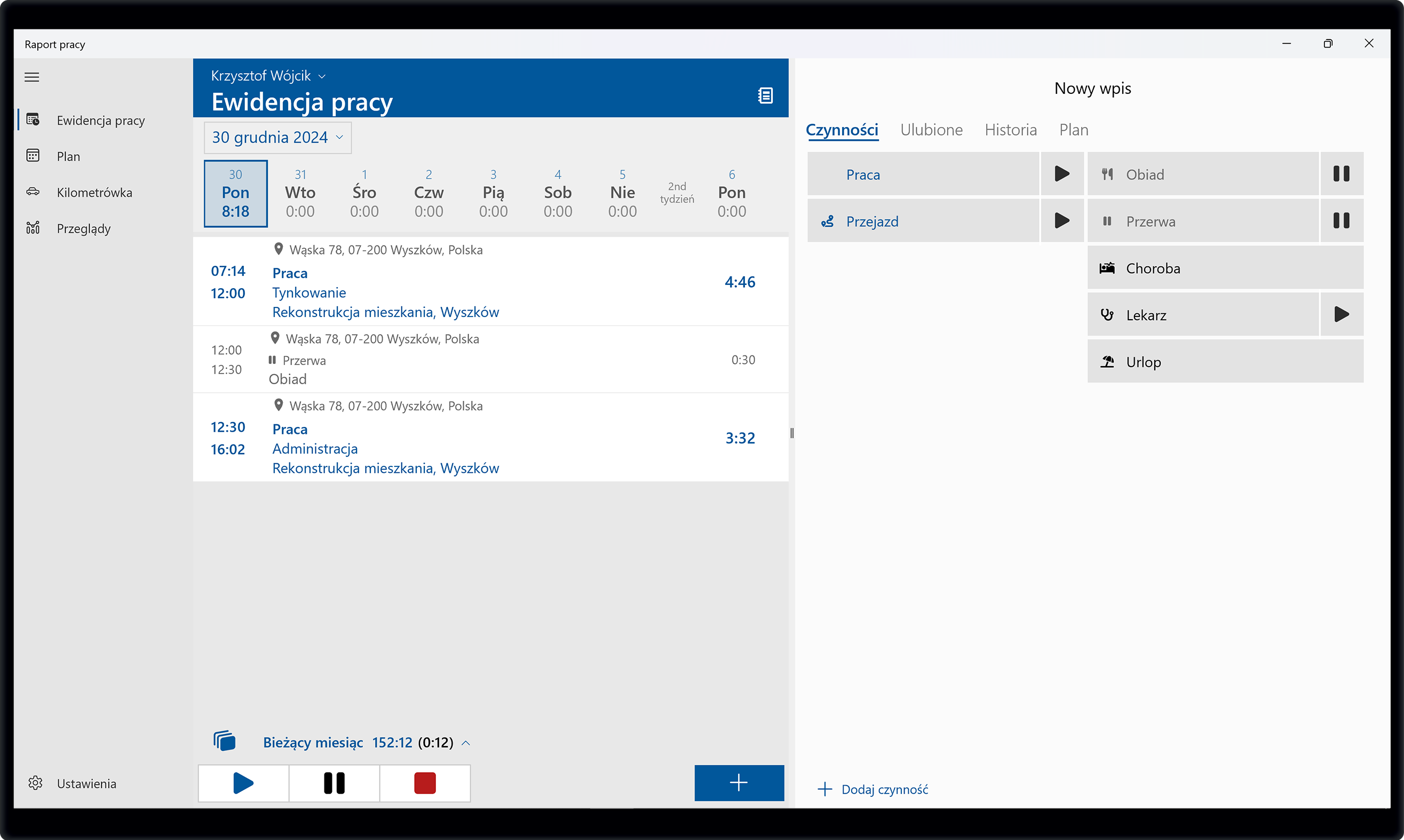1404x840 pixels.
Task: Click the report list icon in header
Action: (x=765, y=95)
